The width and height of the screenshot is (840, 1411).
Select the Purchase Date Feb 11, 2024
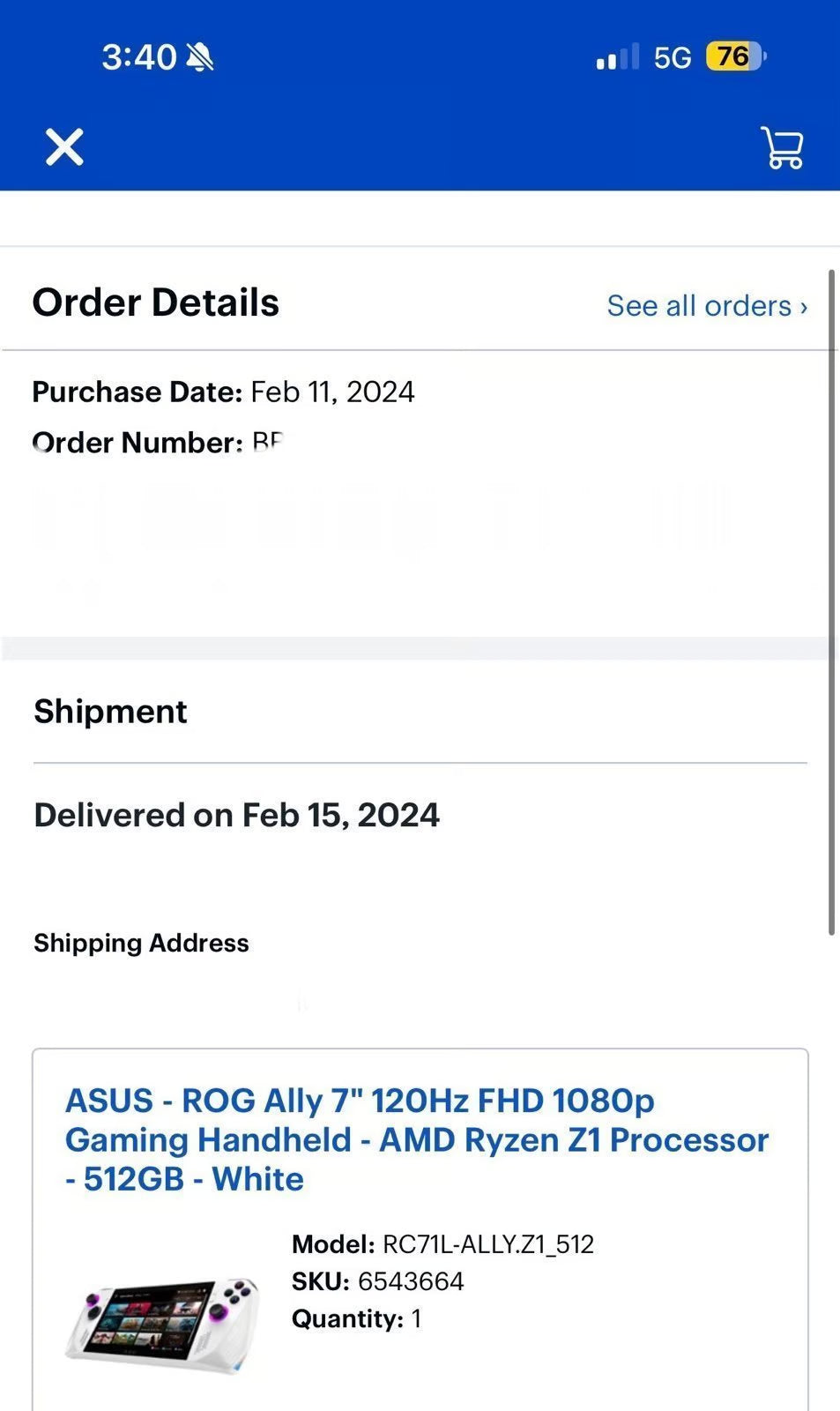click(223, 392)
